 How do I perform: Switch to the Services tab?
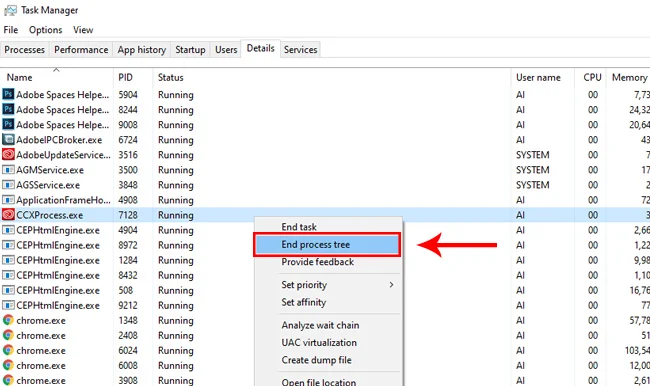coord(301,49)
